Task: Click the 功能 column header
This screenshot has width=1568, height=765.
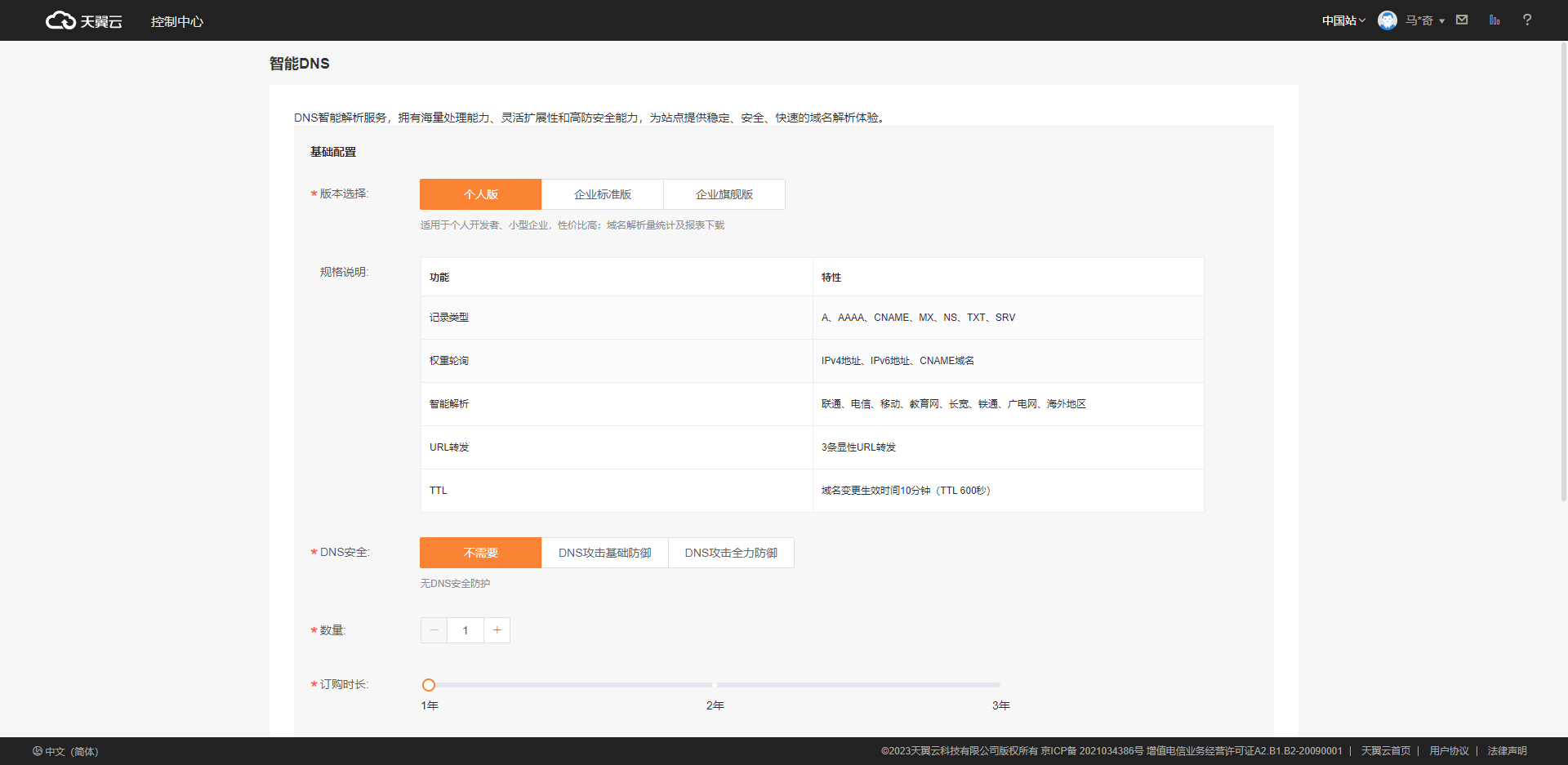Action: [617, 278]
